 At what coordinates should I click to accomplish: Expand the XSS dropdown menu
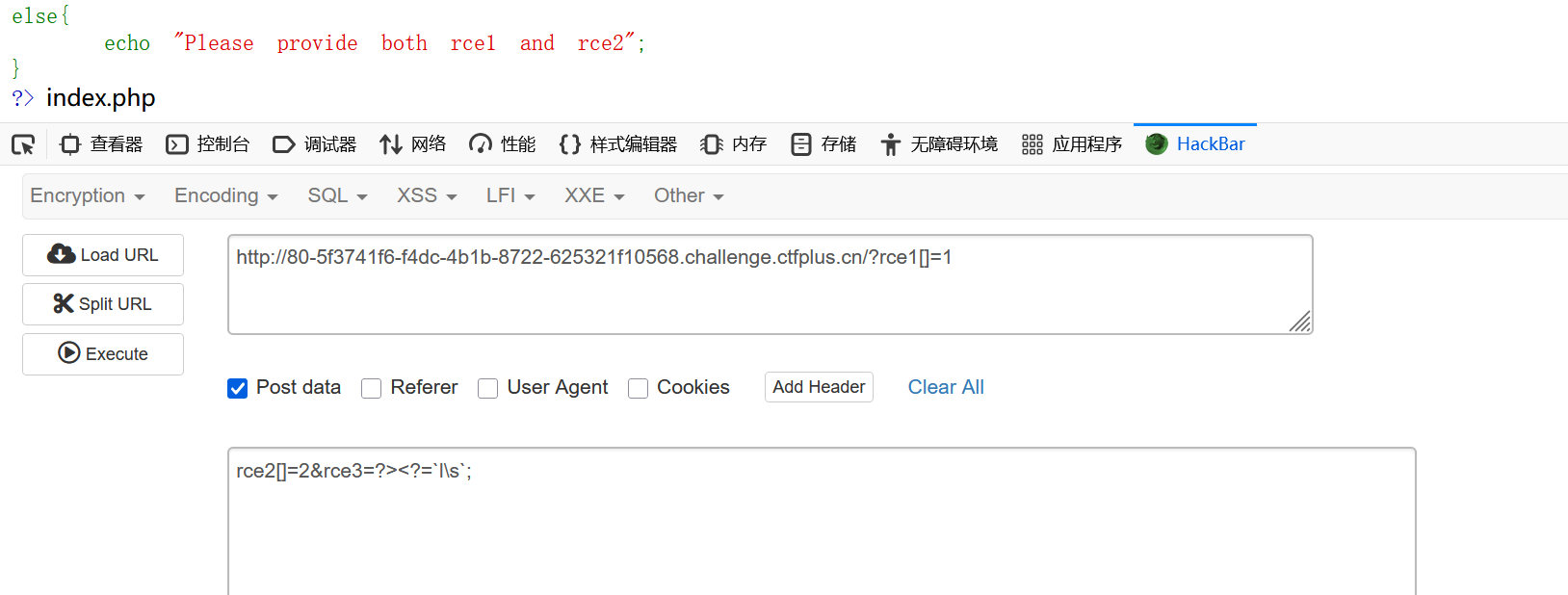427,195
